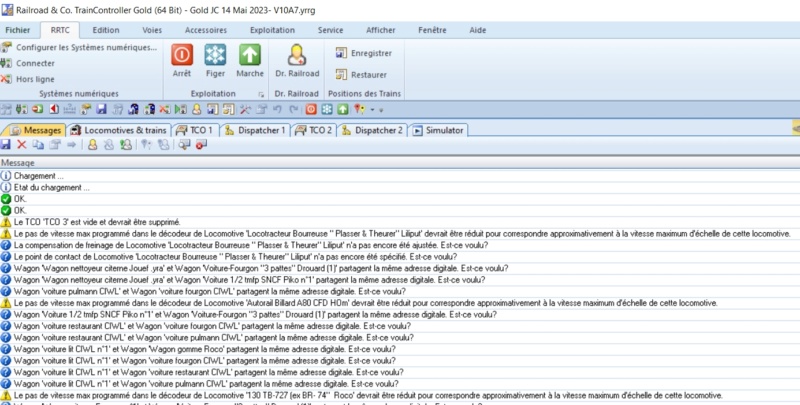Click Hors ligne in ribbon
The width and height of the screenshot is (800, 405).
click(x=28, y=79)
